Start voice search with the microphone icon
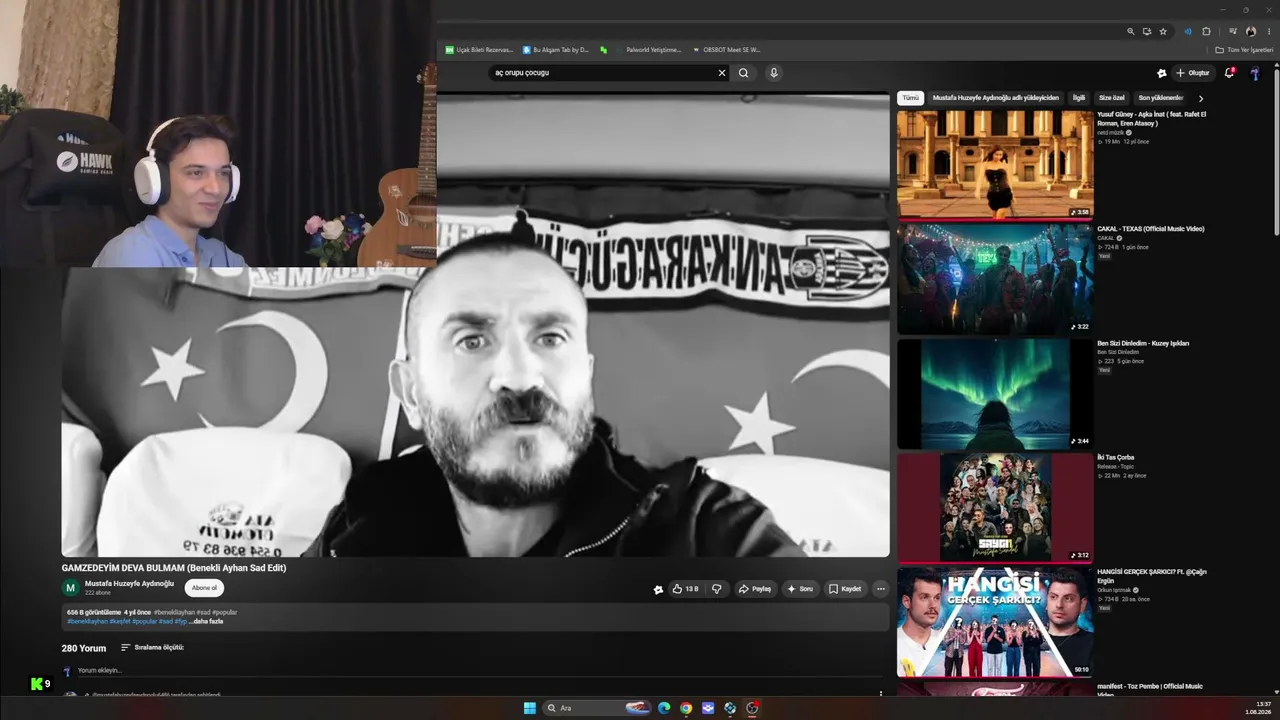Viewport: 1280px width, 720px height. pyautogui.click(x=773, y=73)
